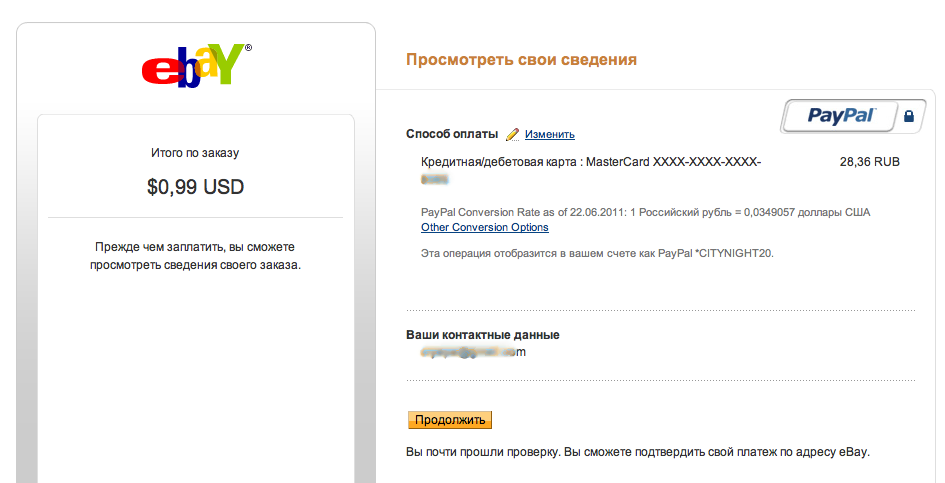This screenshot has height=483, width=945.
Task: Click the $0,99 USD order total
Action: 195,186
